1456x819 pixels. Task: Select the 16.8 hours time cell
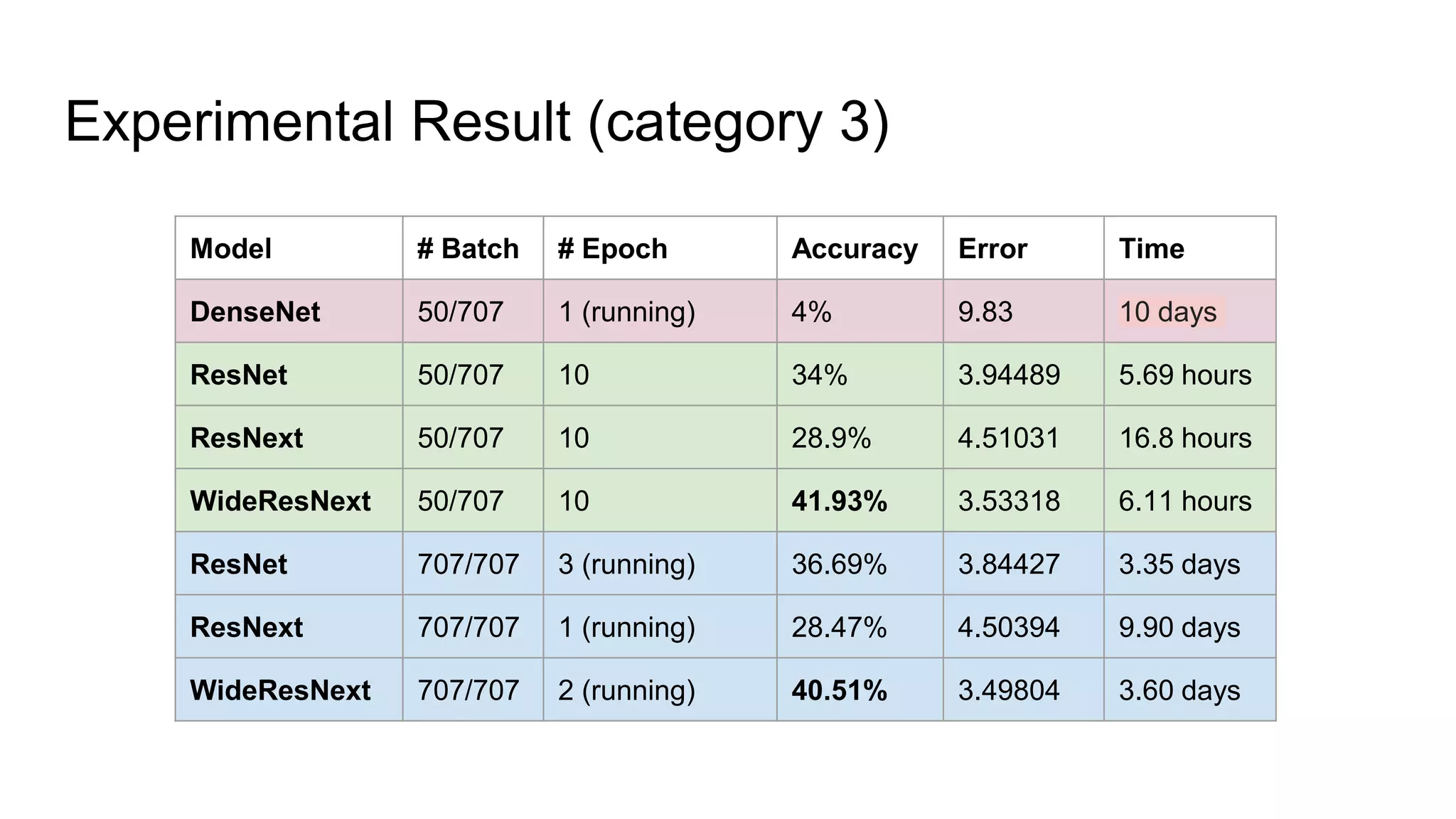pyautogui.click(x=1185, y=438)
